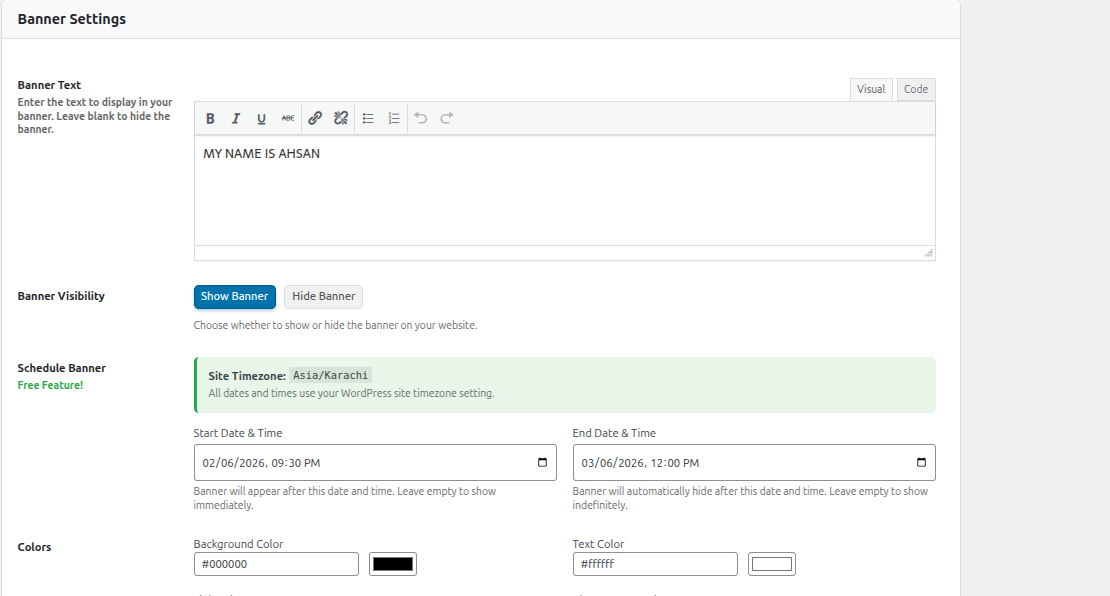The image size is (1110, 596).
Task: Click inside the Text Color hex field
Action: coord(655,563)
